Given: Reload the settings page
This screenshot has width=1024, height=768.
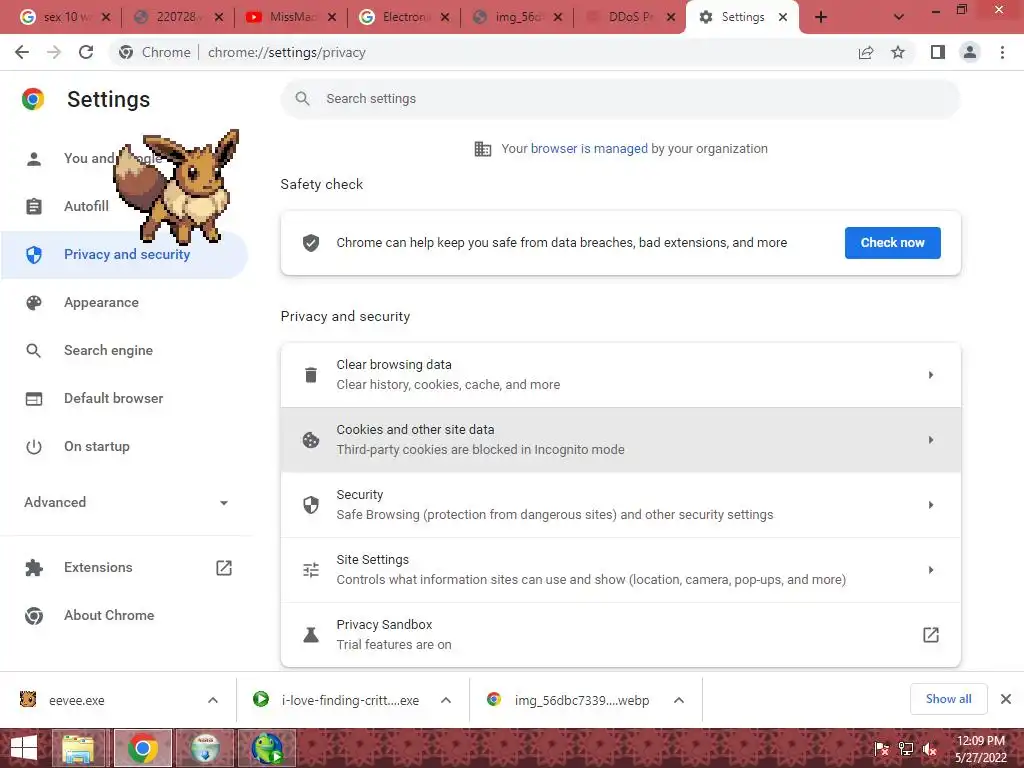Looking at the screenshot, I should 86,52.
